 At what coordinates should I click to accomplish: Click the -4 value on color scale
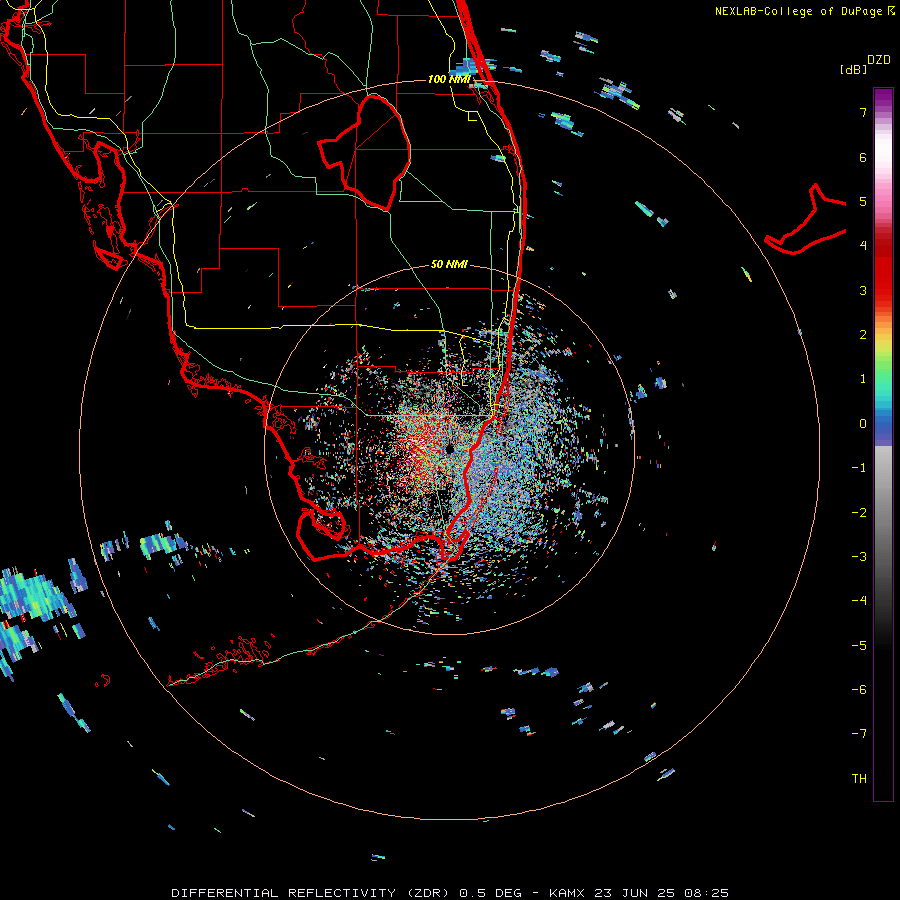(x=859, y=600)
